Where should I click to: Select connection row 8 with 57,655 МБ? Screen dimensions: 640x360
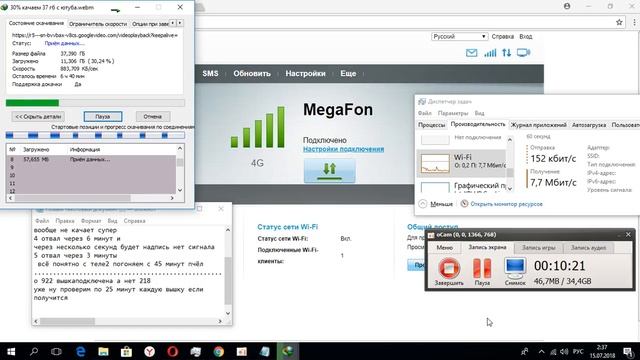click(x=92, y=159)
